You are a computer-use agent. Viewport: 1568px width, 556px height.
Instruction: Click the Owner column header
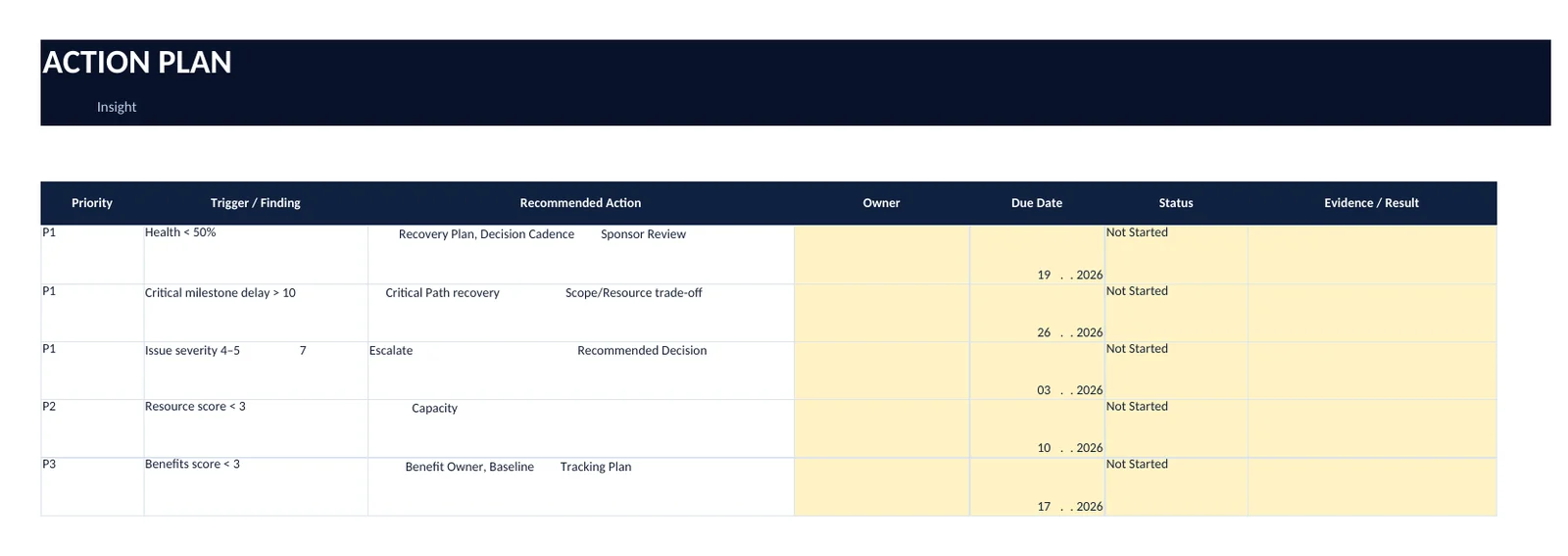881,203
